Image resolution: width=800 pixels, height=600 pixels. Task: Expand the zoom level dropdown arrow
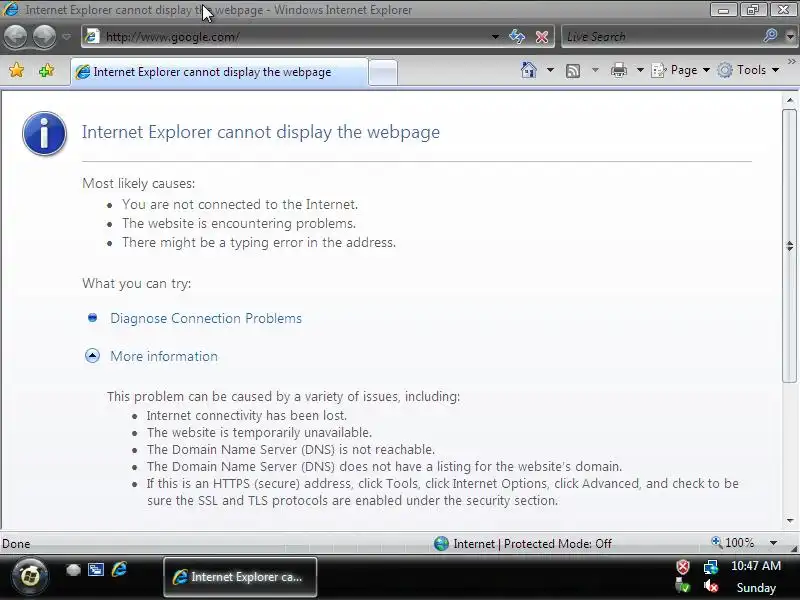(773, 543)
